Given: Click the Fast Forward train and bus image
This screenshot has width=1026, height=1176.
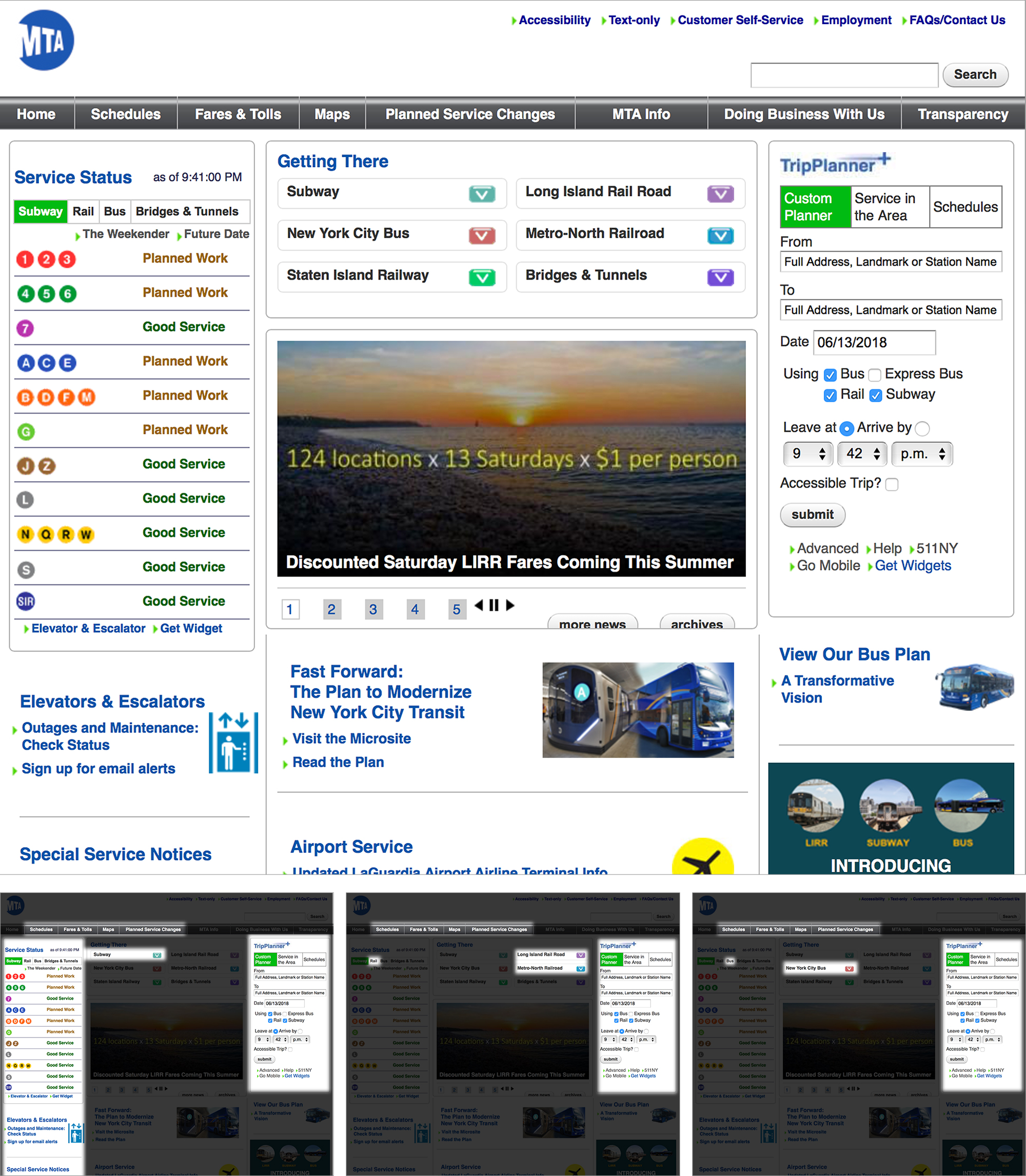Looking at the screenshot, I should (638, 710).
